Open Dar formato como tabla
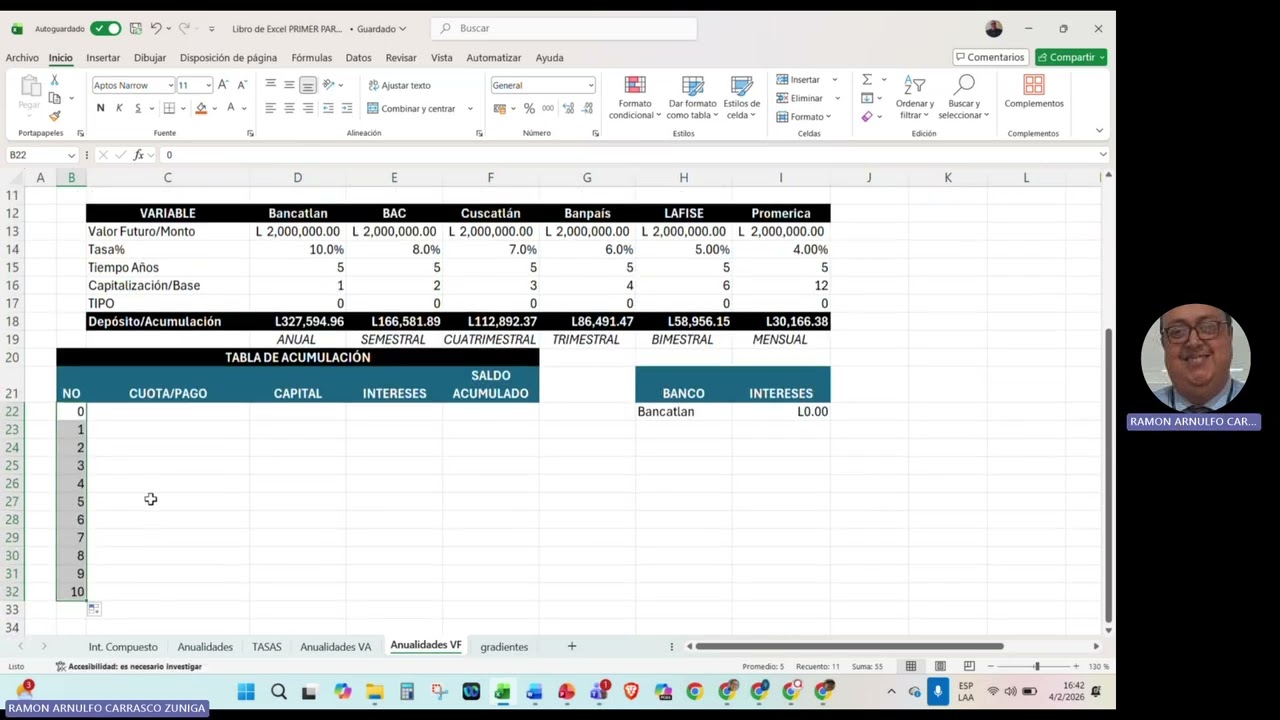1280x720 pixels. 692,98
